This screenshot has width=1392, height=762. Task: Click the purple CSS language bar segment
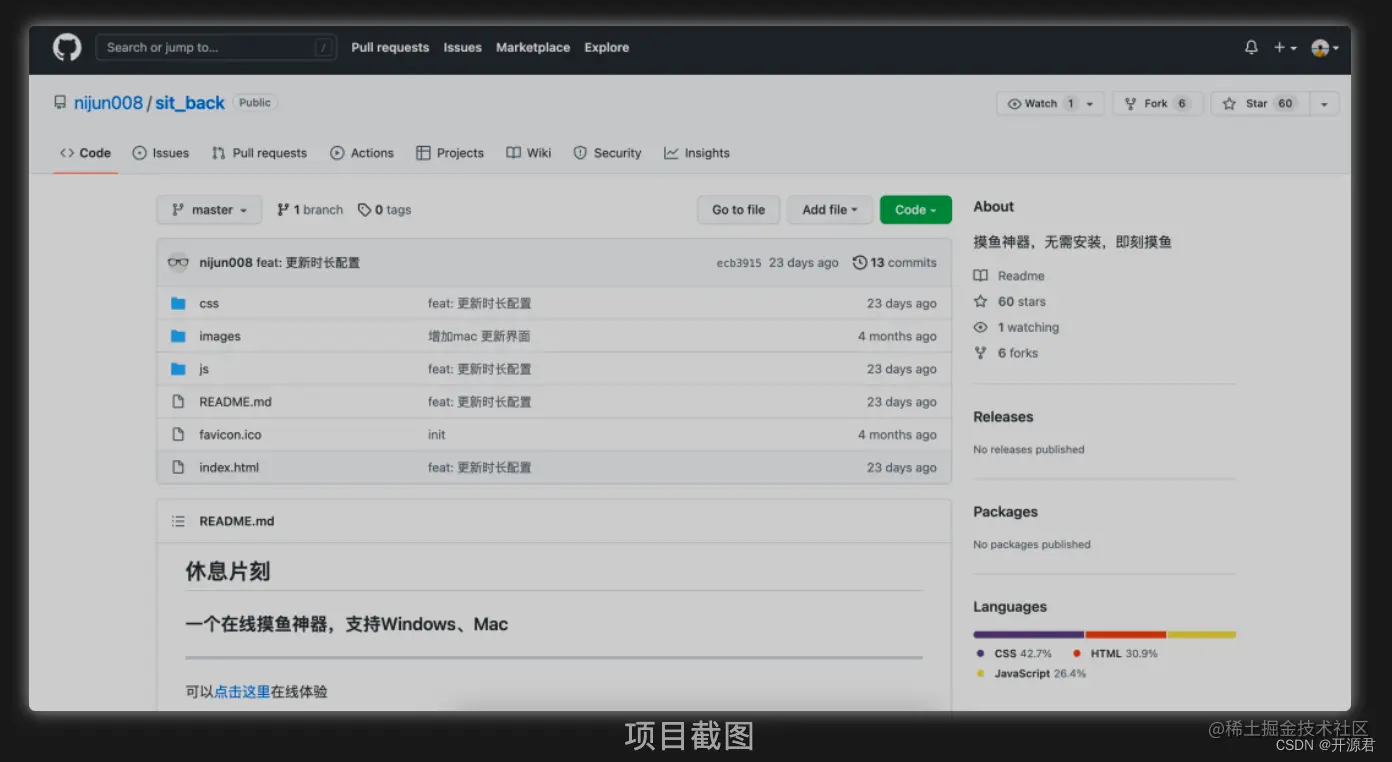(x=1029, y=634)
